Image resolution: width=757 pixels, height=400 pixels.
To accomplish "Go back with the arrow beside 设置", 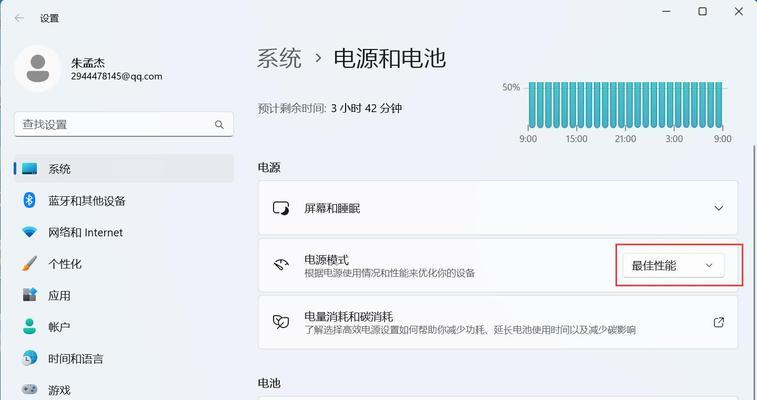I will tap(19, 18).
